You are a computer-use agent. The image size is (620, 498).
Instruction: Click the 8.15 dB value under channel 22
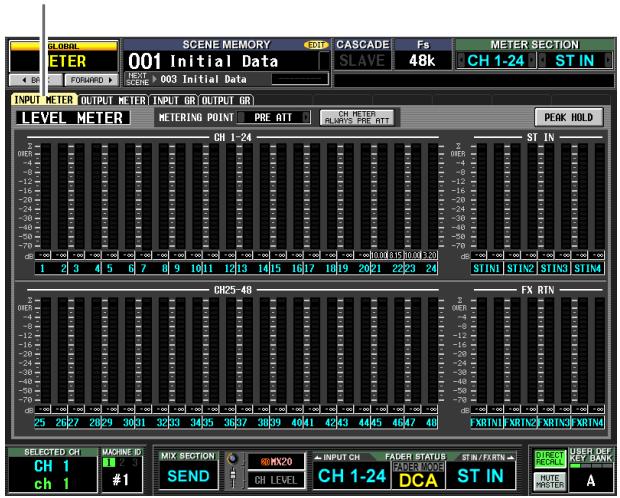(x=396, y=255)
